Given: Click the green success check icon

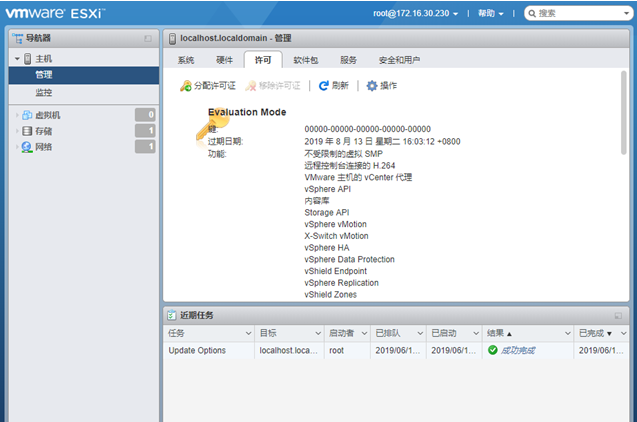Looking at the screenshot, I should [493, 350].
